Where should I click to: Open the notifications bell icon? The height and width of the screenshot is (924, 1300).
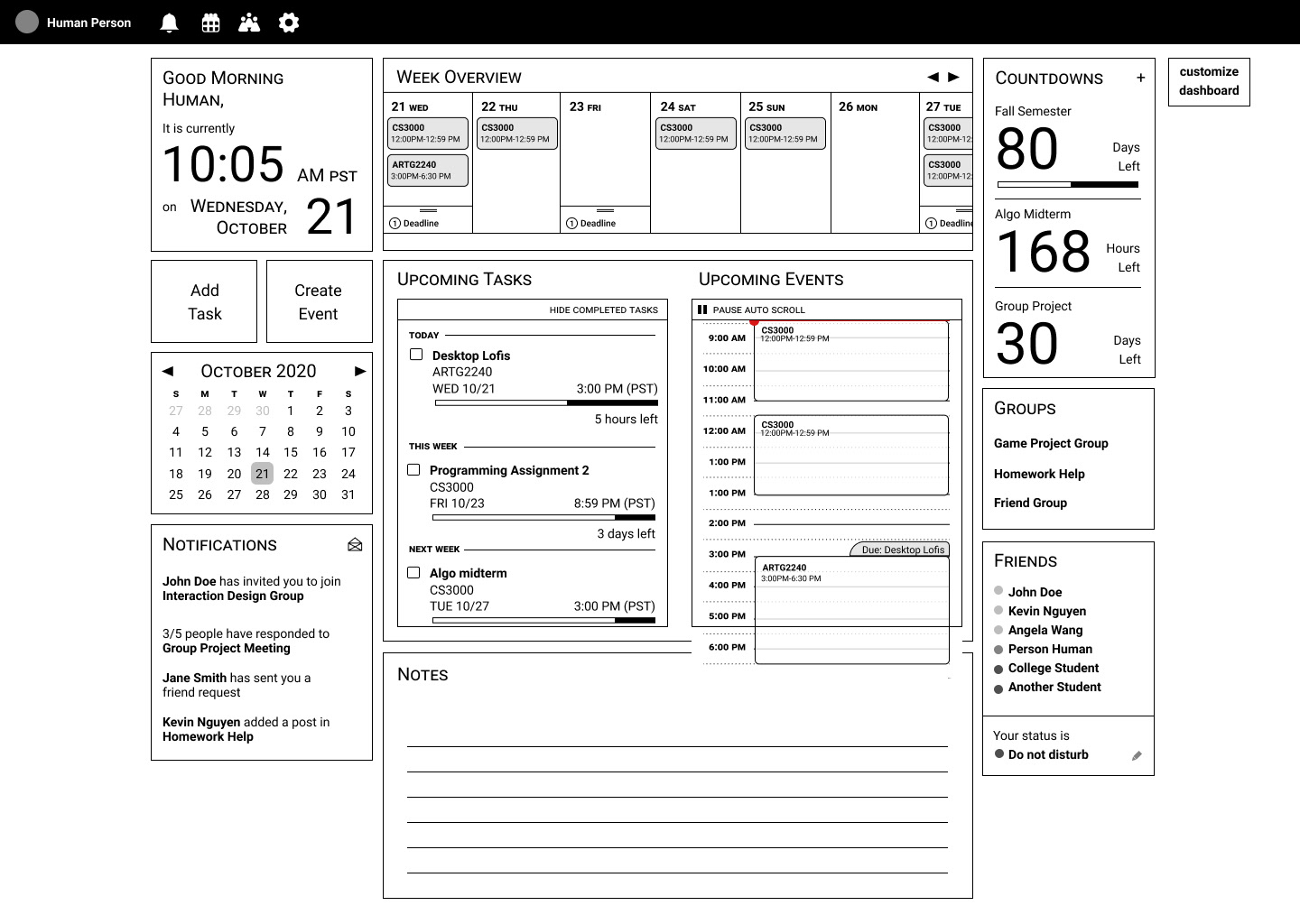click(x=169, y=23)
